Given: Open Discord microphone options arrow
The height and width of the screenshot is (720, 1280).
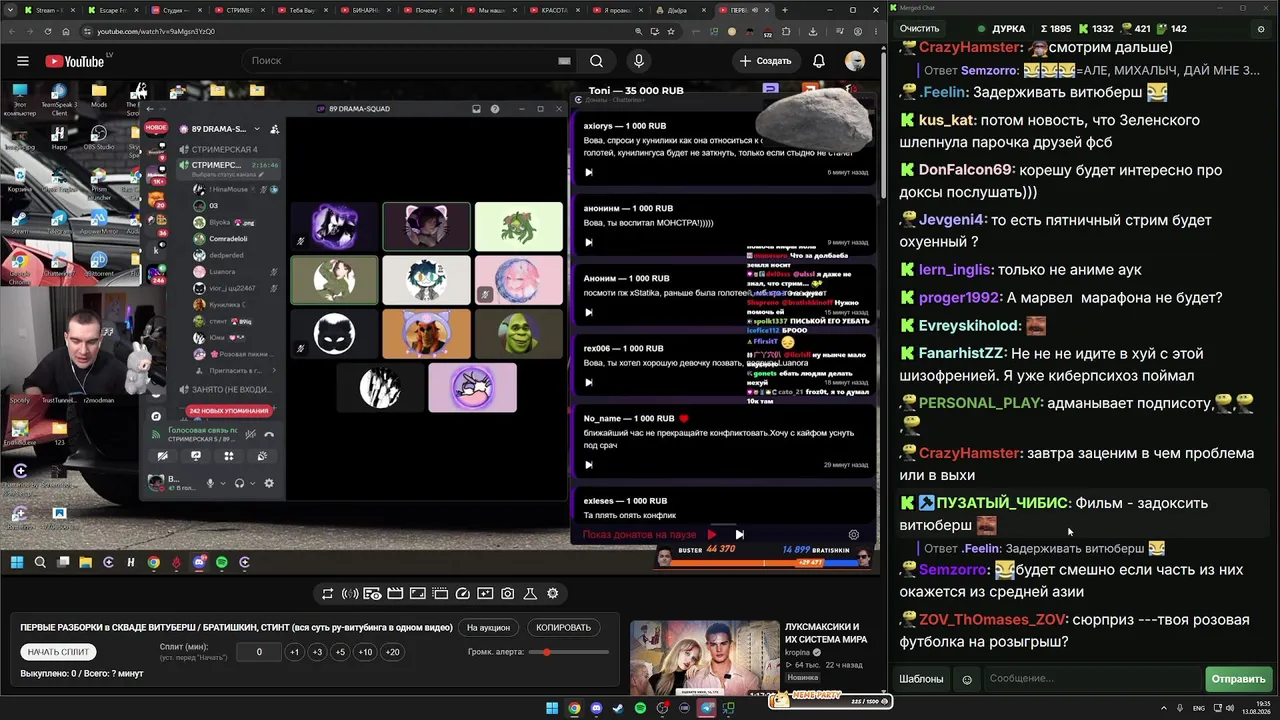Looking at the screenshot, I should pyautogui.click(x=222, y=483).
